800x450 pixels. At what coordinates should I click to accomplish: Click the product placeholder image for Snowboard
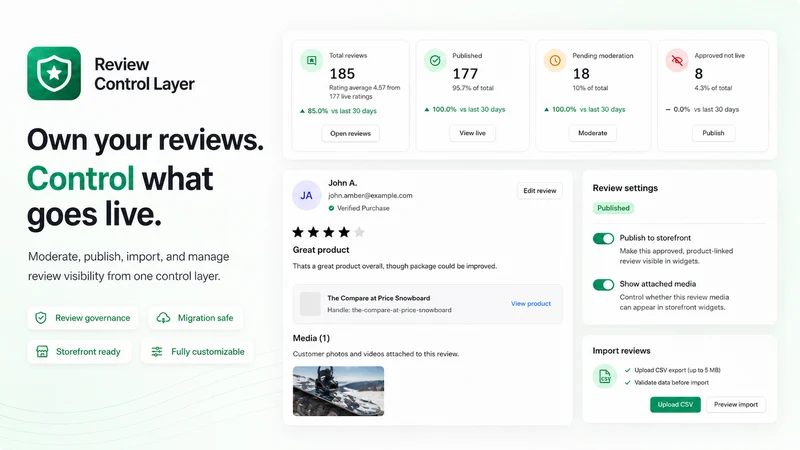(310, 304)
